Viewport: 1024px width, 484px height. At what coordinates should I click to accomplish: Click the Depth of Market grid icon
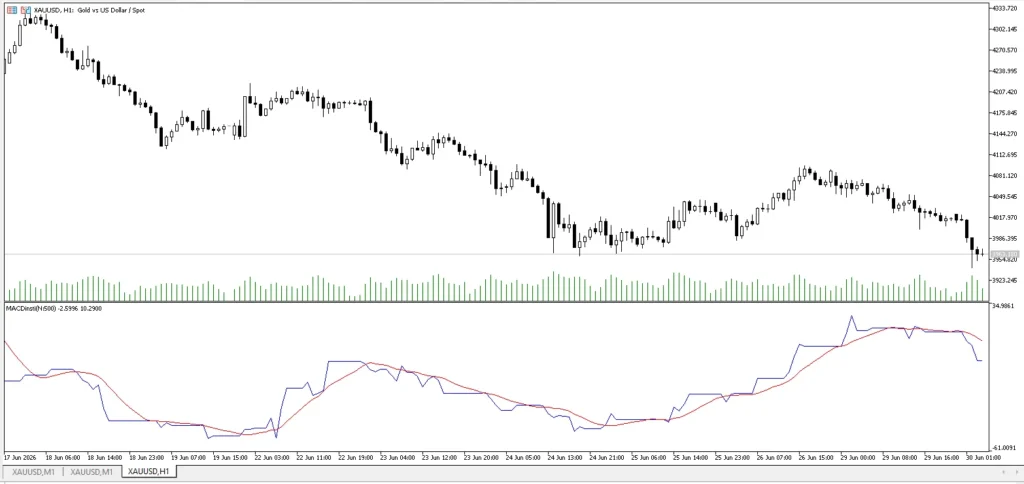12,10
